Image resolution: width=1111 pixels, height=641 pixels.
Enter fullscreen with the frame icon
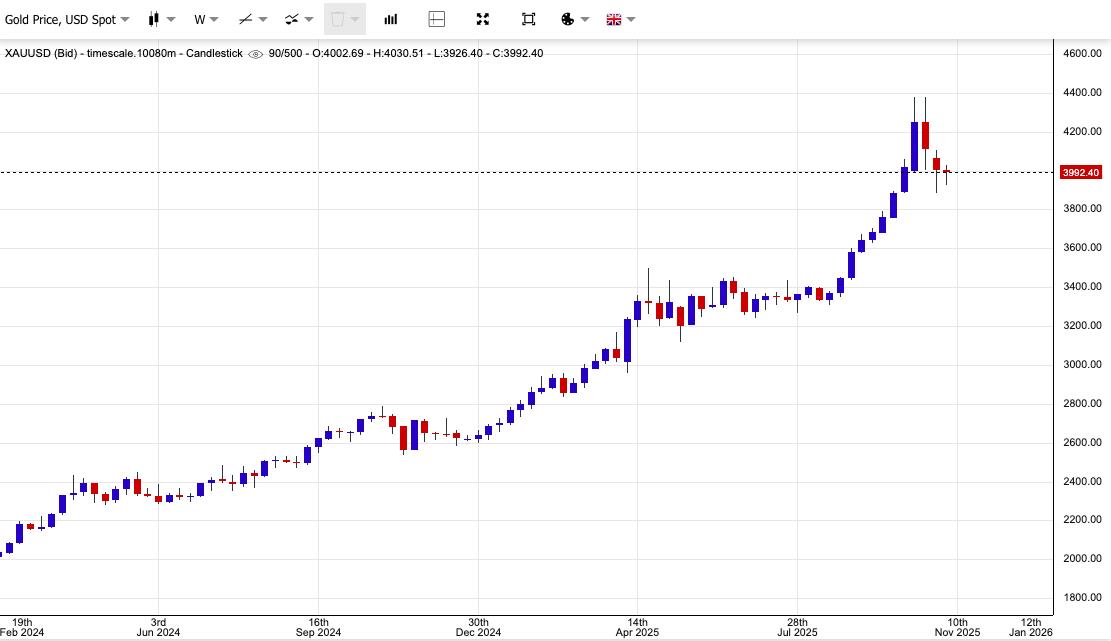[528, 19]
